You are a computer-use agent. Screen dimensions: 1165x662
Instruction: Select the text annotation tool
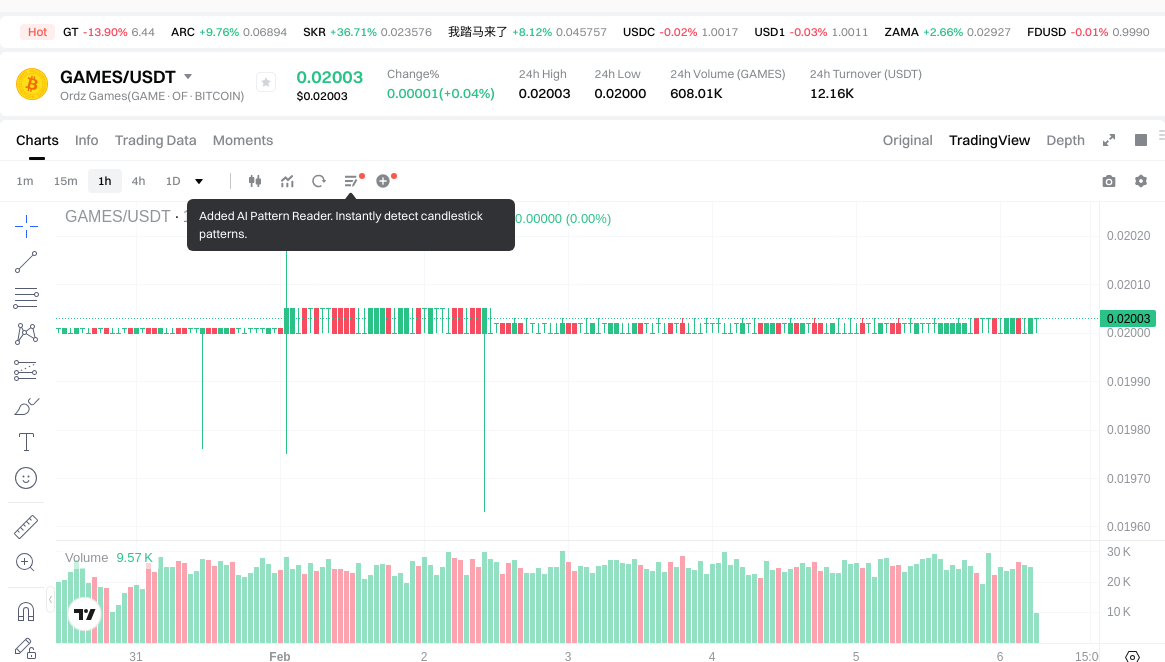coord(26,442)
